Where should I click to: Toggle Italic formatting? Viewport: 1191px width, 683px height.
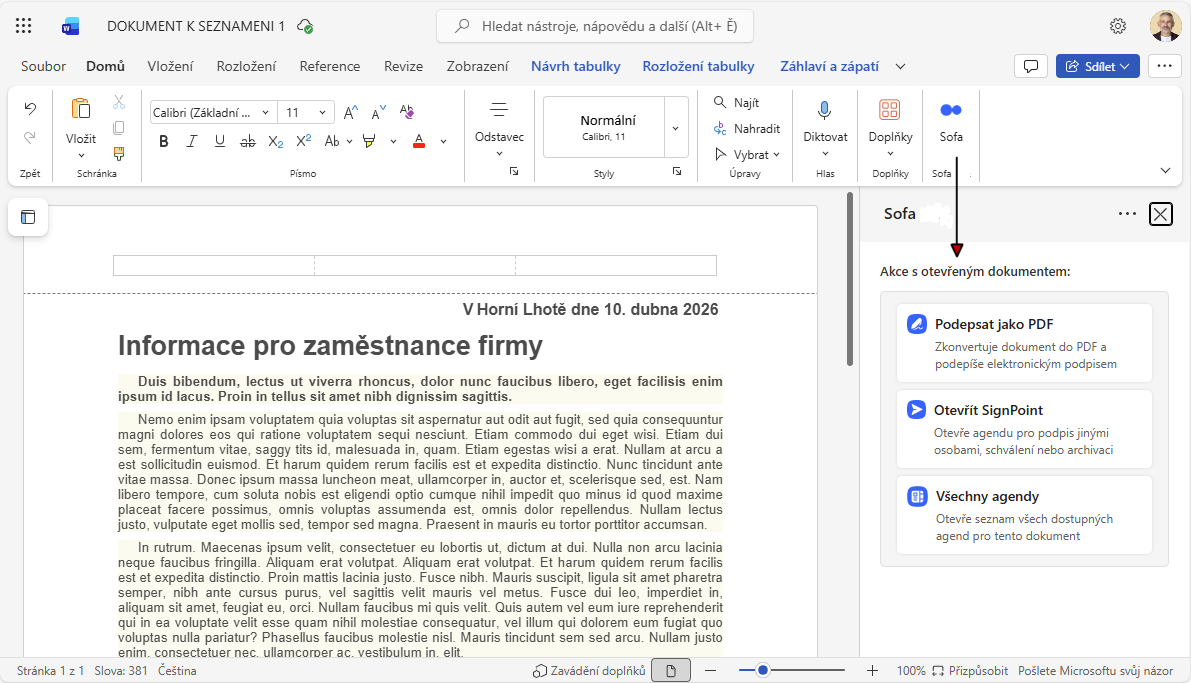(x=191, y=141)
